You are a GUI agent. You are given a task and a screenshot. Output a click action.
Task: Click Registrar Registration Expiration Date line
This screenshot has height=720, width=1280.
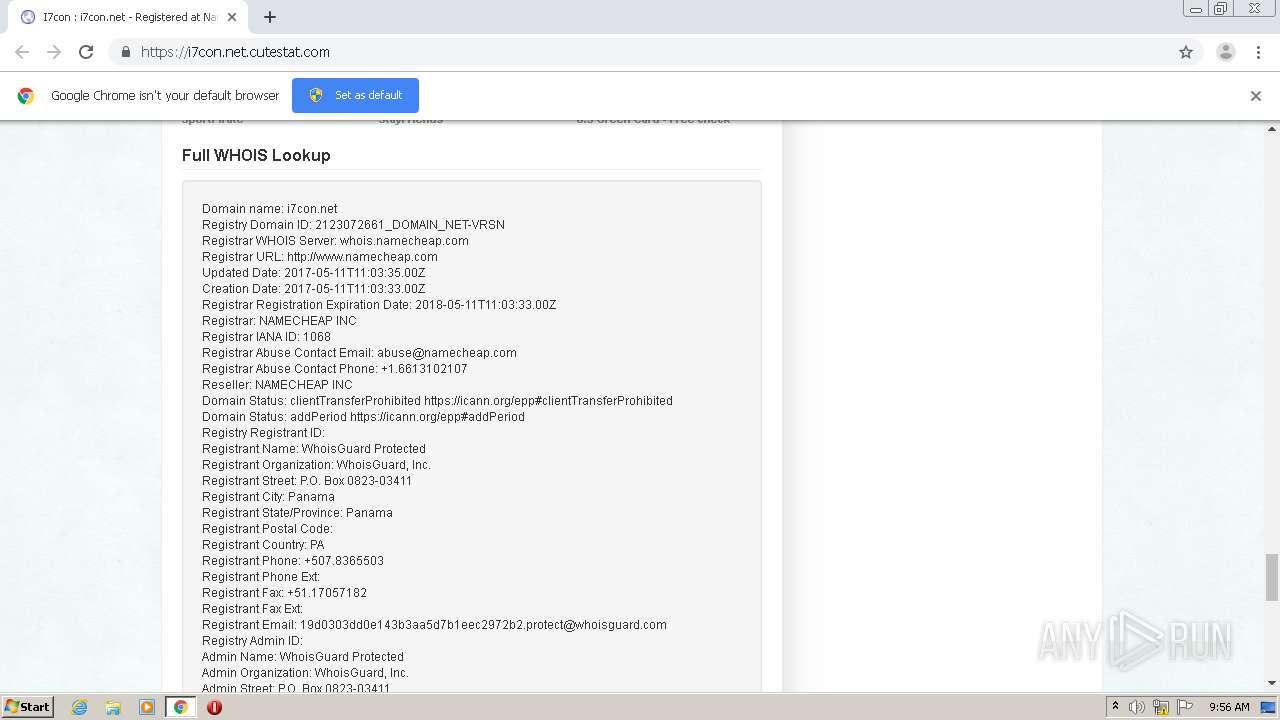[379, 305]
